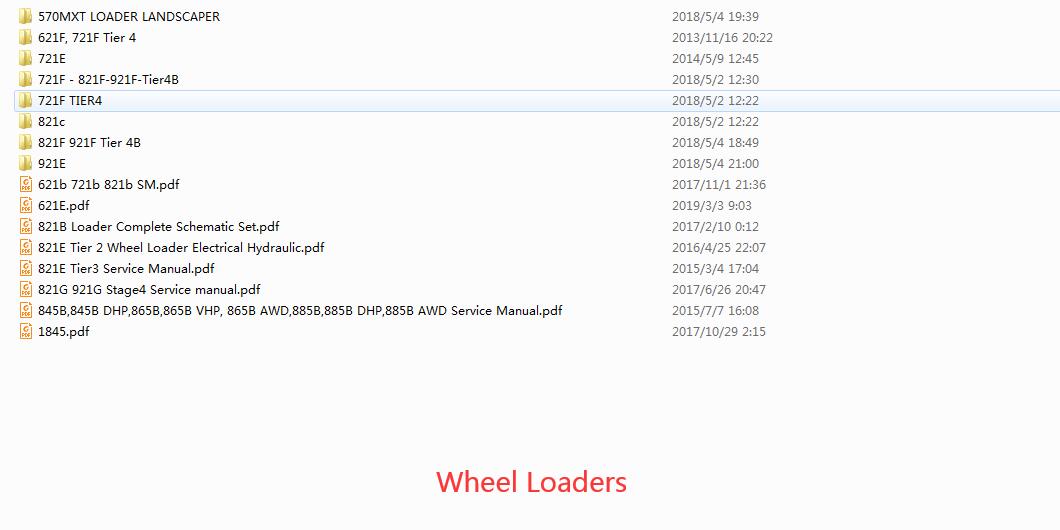Viewport: 1060px width, 530px height.
Task: Click folder icon next to 821c
Action: 26,121
